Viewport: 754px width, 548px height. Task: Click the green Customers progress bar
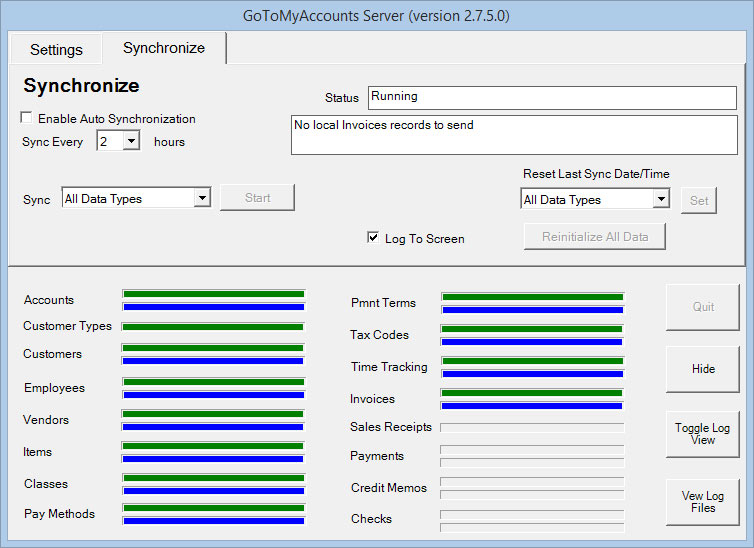(214, 348)
